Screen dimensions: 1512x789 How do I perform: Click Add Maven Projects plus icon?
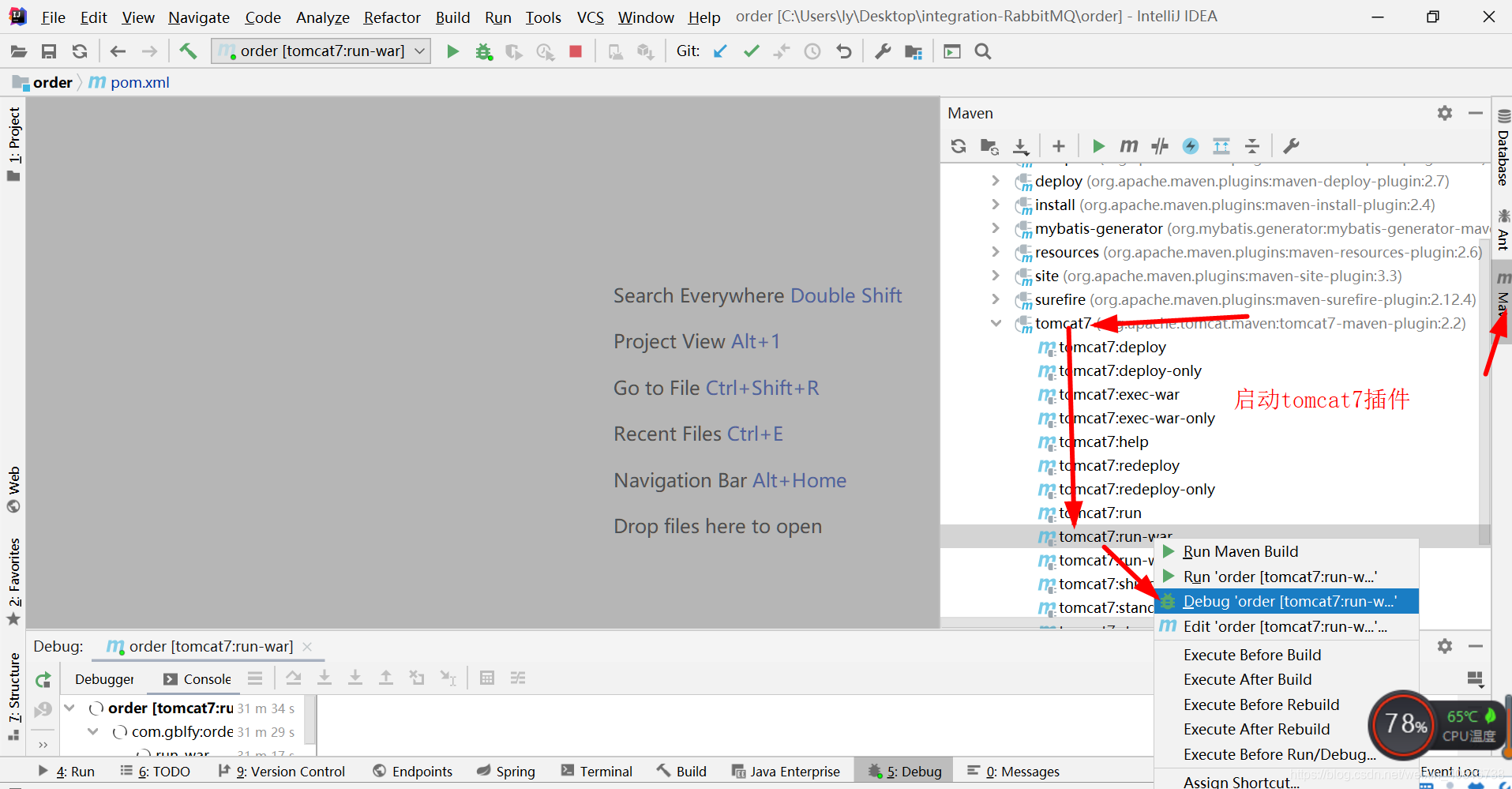click(x=1059, y=146)
